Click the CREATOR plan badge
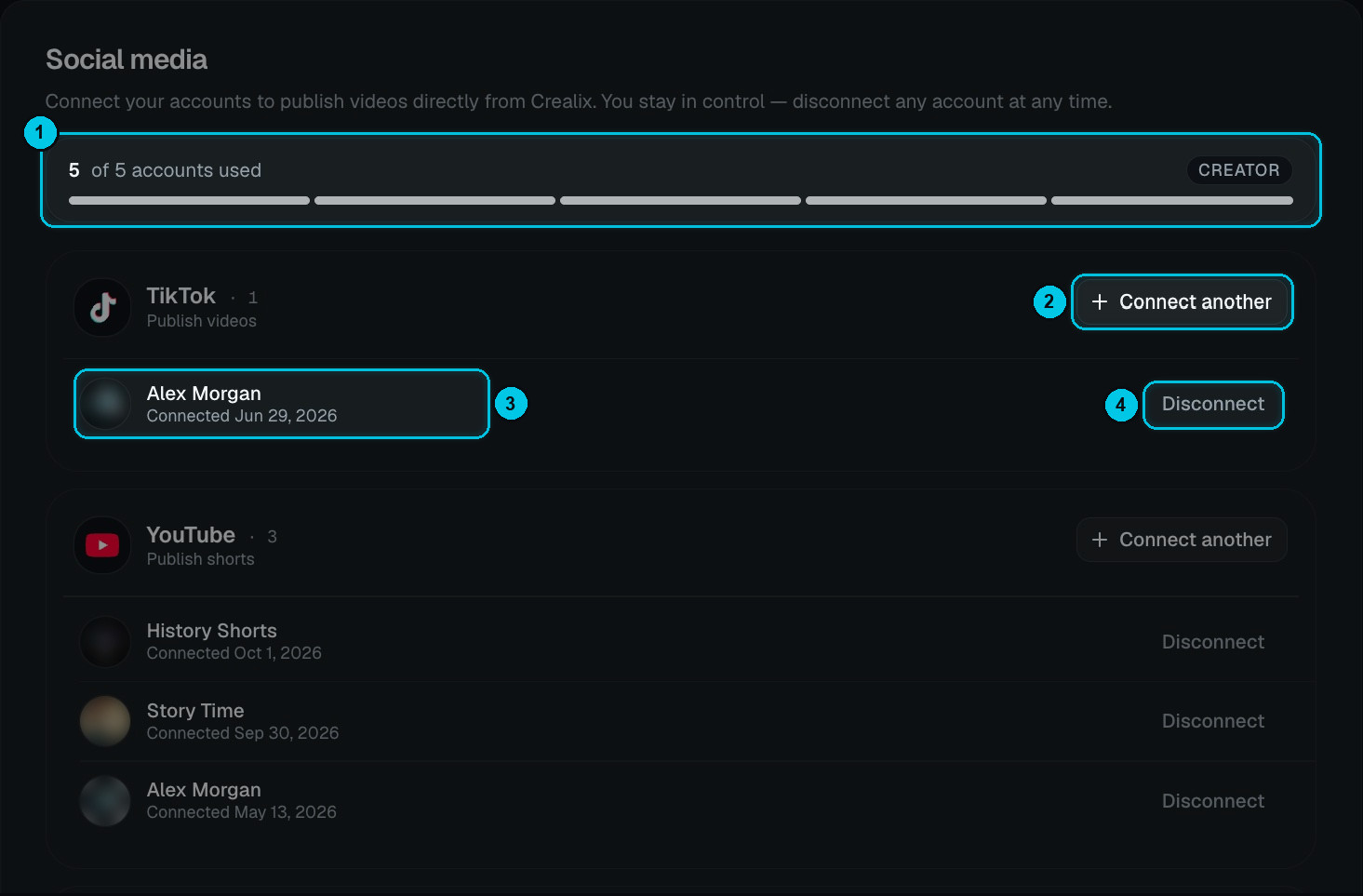 [1238, 170]
